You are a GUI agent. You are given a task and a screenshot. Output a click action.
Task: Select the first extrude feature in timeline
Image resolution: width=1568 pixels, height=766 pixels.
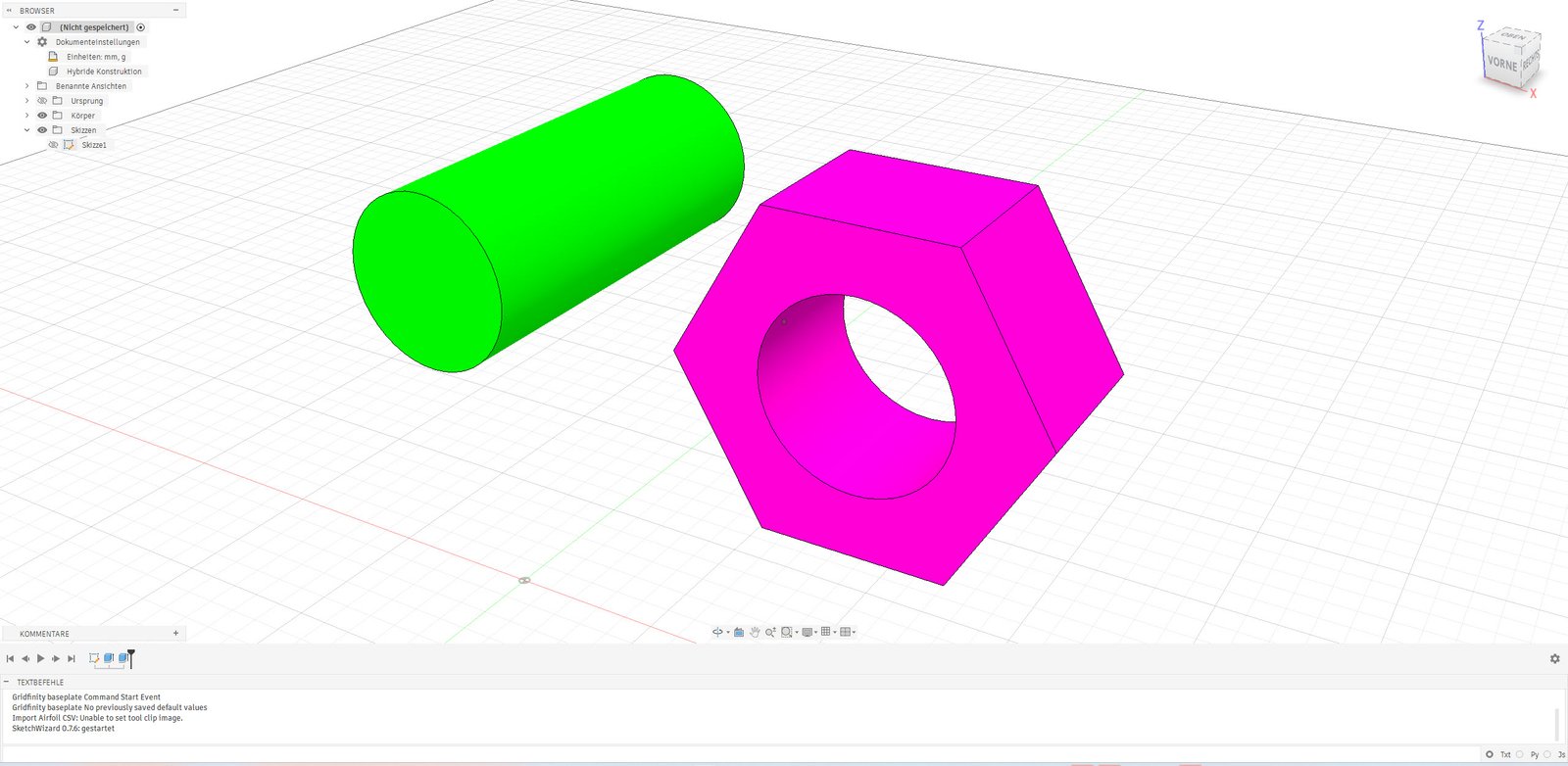click(109, 658)
